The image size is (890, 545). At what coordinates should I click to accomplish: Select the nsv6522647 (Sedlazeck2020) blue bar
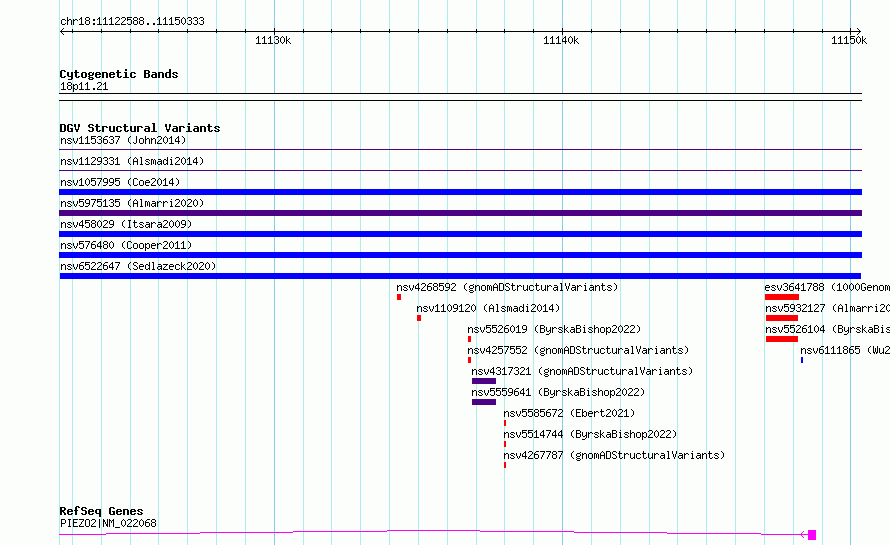pos(460,276)
